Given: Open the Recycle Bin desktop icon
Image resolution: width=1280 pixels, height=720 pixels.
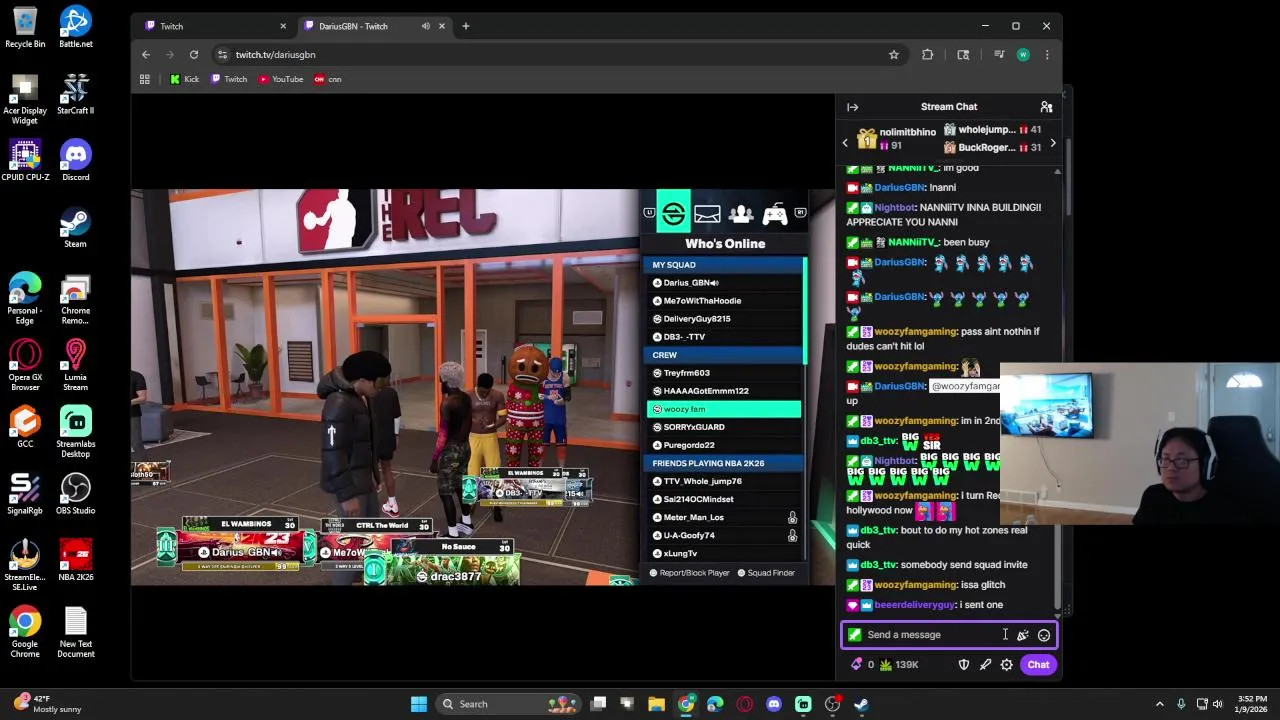Looking at the screenshot, I should tap(25, 28).
